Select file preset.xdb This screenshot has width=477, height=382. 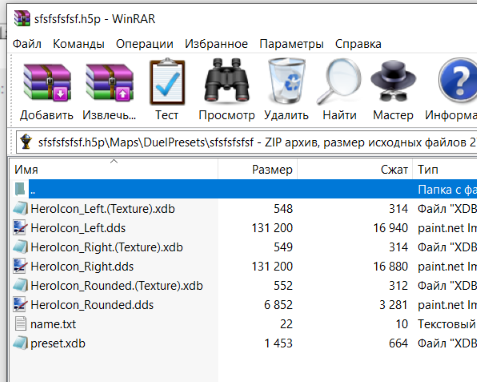pyautogui.click(x=58, y=343)
